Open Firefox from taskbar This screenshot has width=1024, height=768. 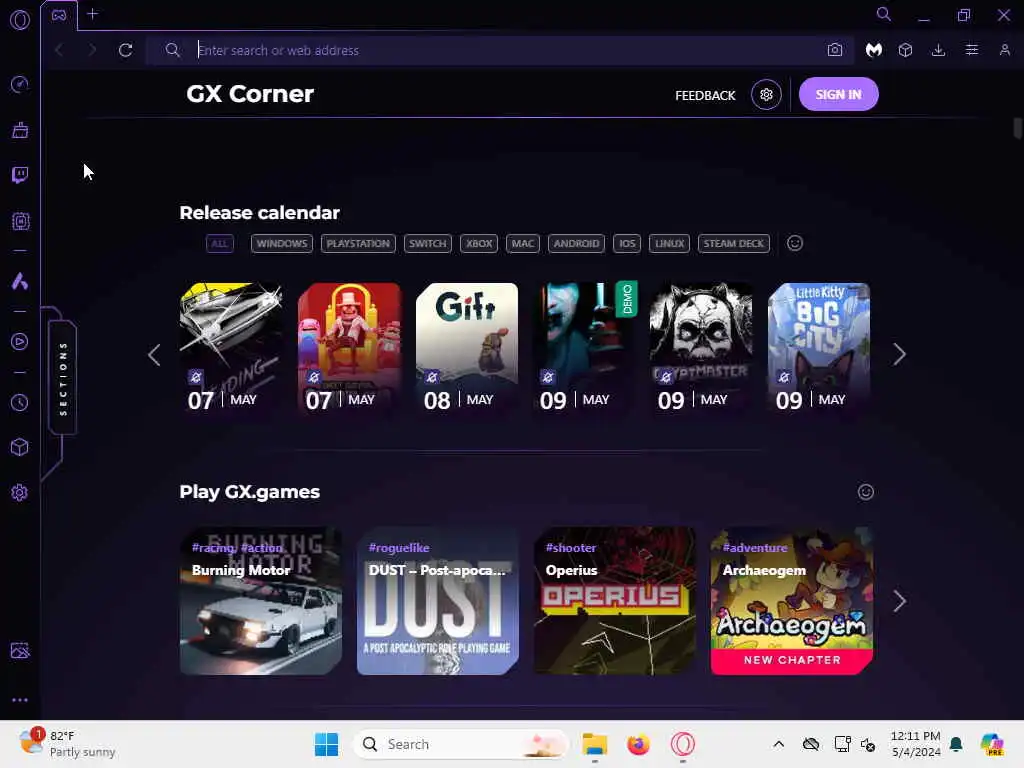[x=638, y=744]
